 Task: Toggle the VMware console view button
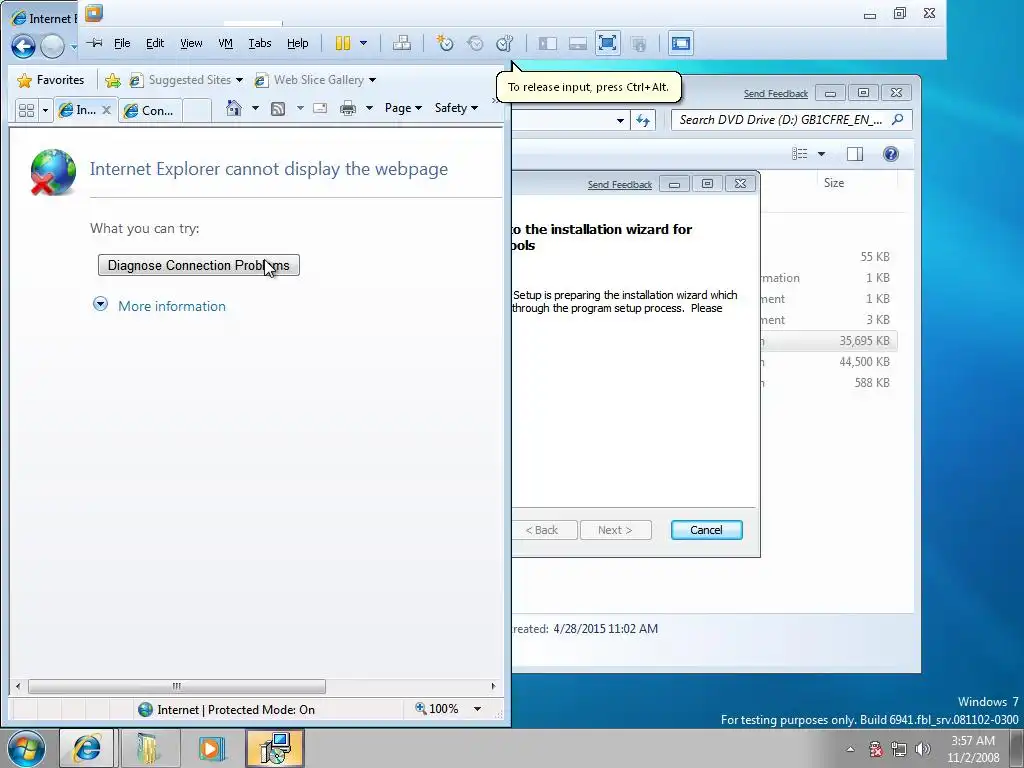click(x=680, y=43)
